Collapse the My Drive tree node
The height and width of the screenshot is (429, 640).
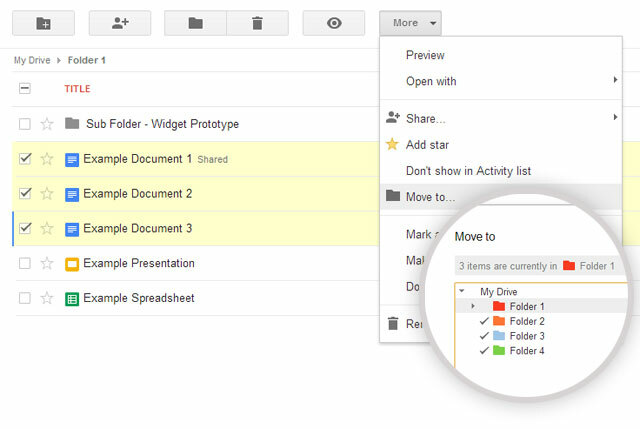(x=462, y=291)
